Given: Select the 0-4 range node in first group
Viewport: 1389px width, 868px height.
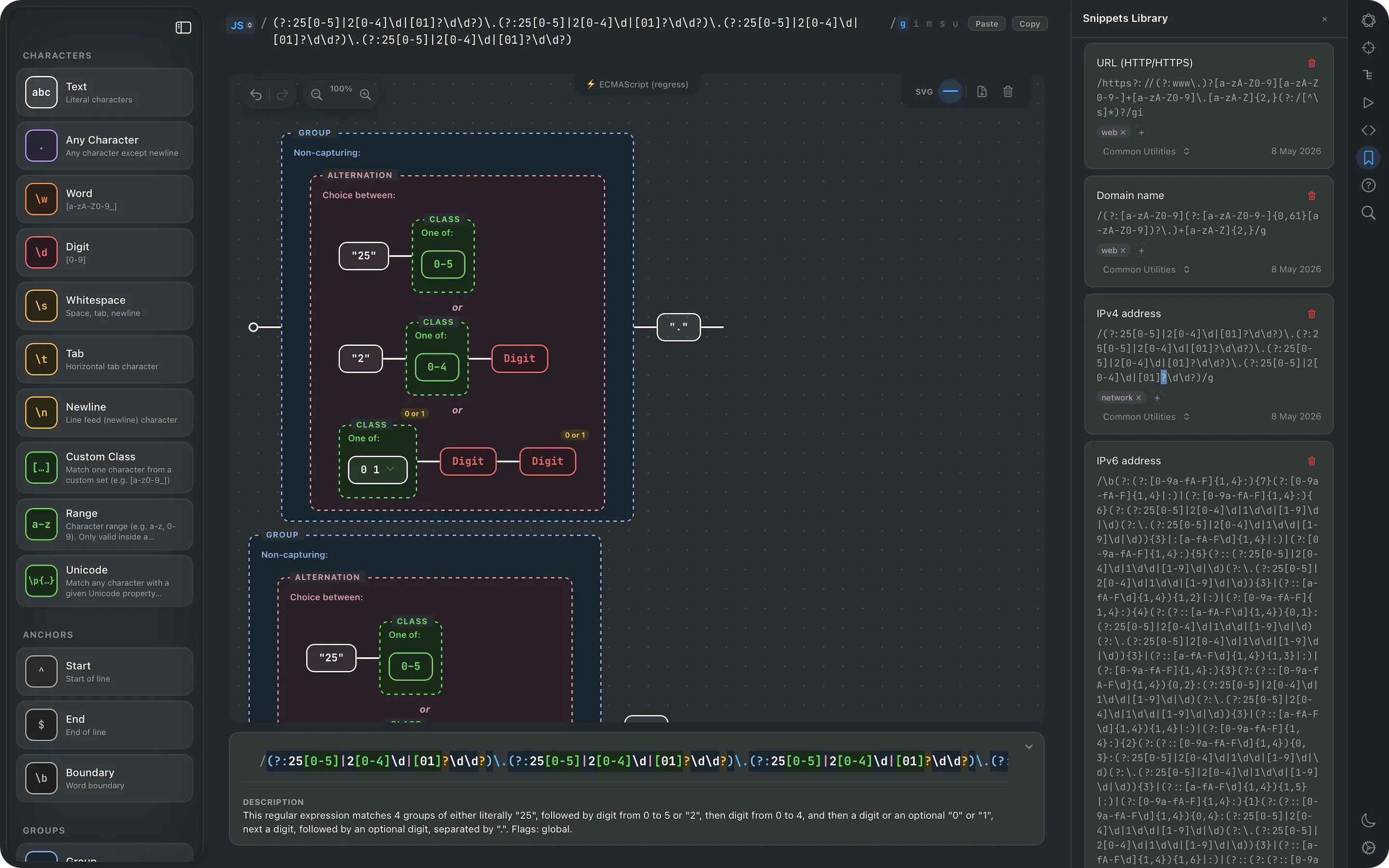Looking at the screenshot, I should 437,367.
